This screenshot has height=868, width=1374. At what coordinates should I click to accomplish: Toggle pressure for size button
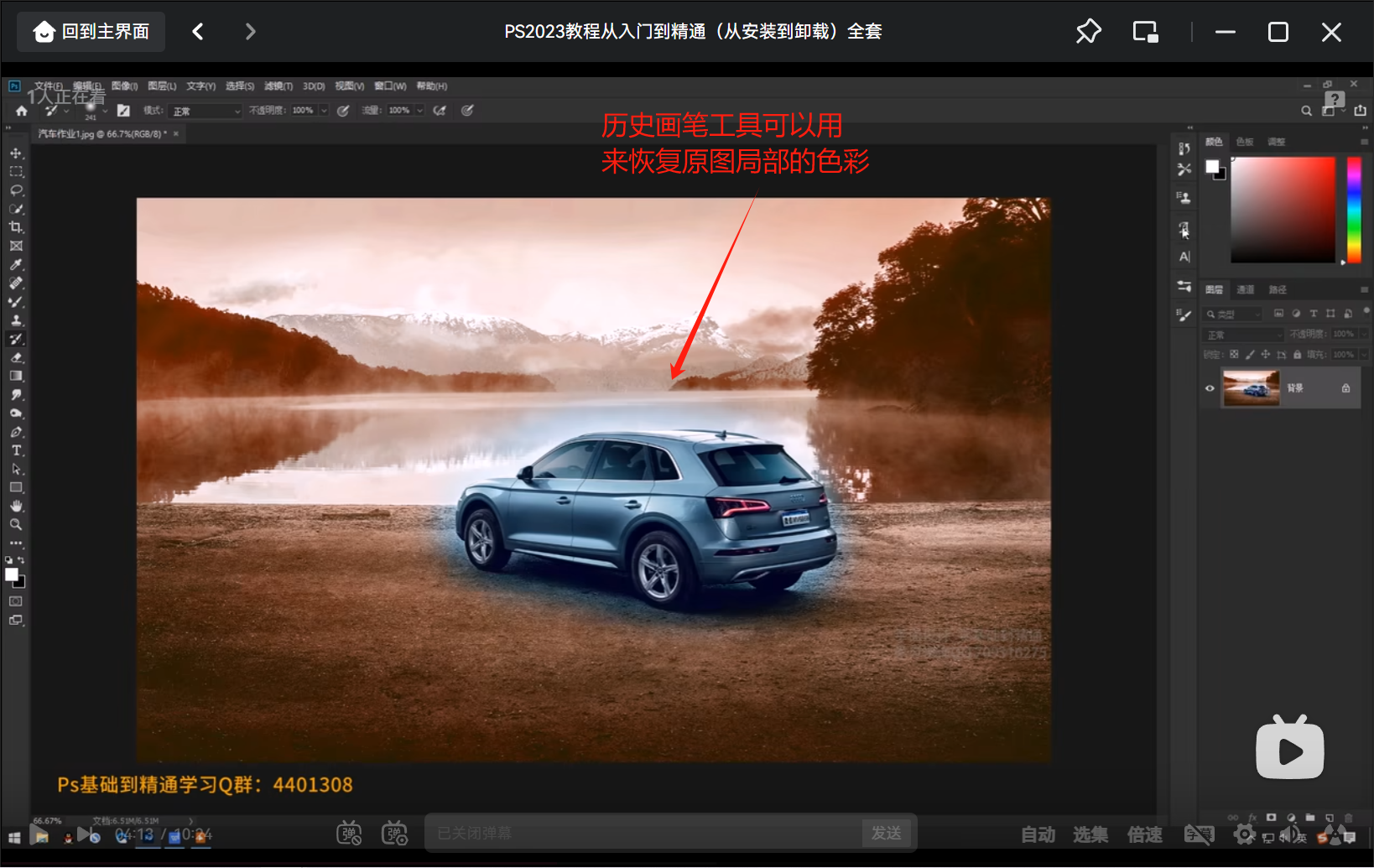click(x=467, y=111)
